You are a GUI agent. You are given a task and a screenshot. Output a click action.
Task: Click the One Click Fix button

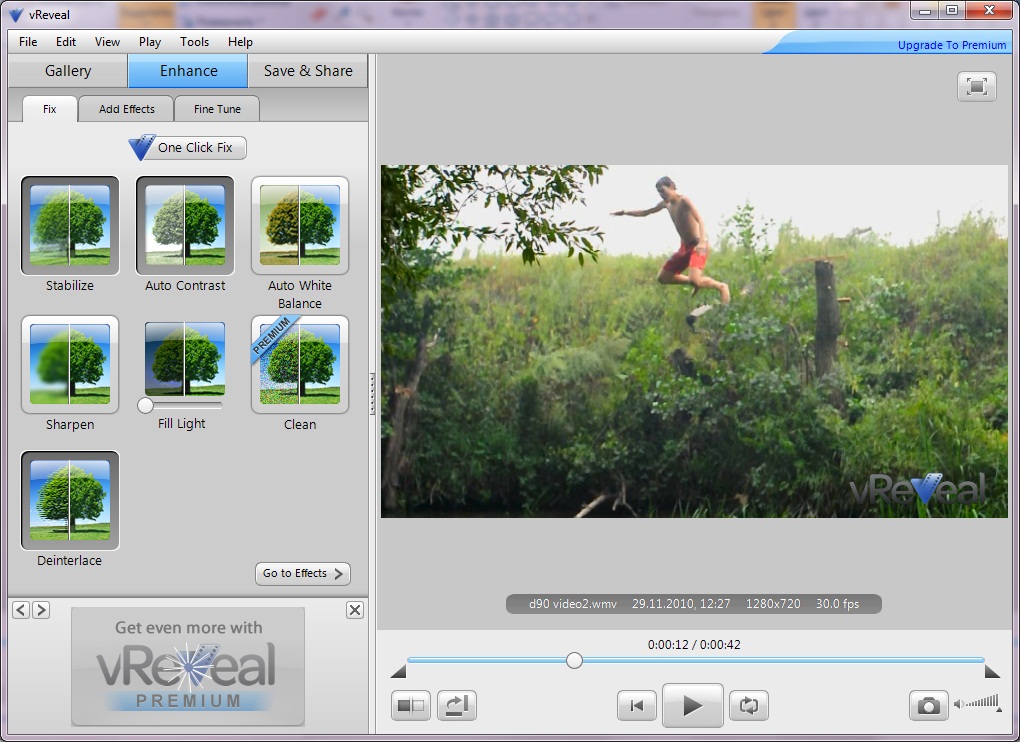click(x=188, y=148)
